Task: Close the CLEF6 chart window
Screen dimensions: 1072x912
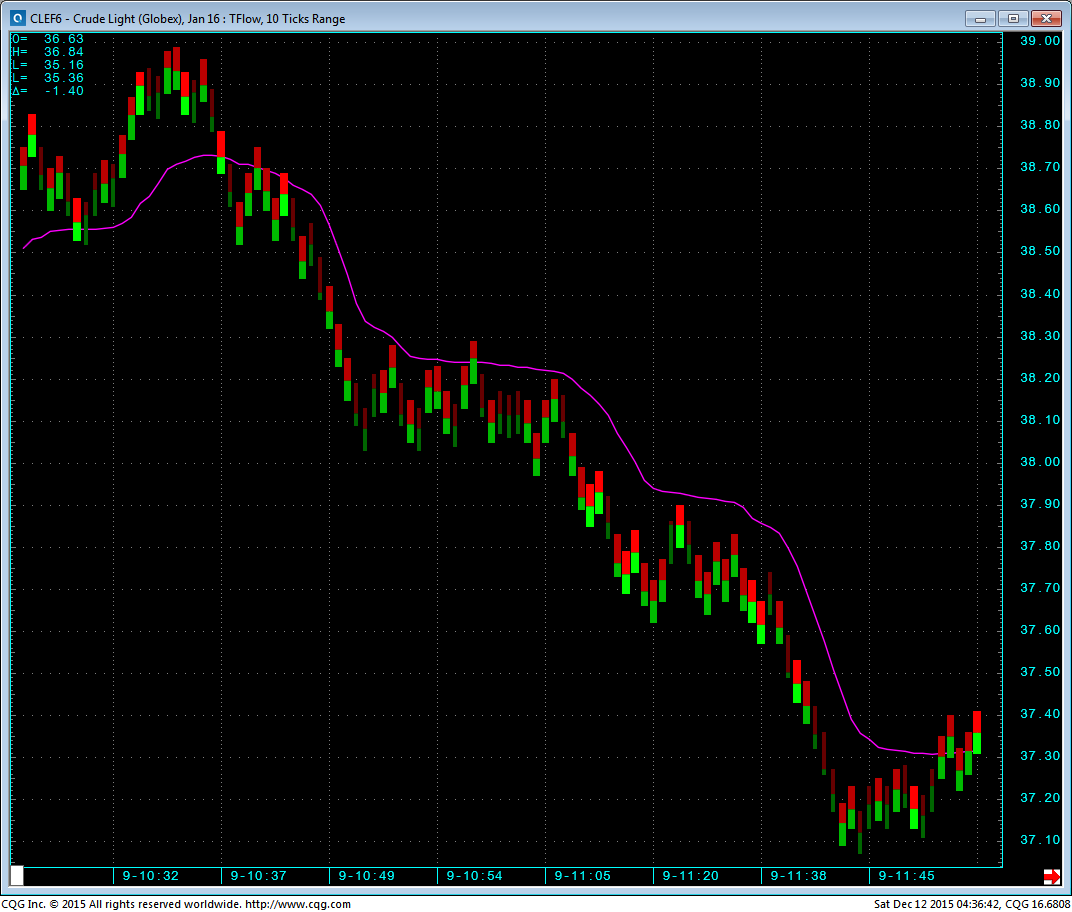Action: (x=1046, y=18)
